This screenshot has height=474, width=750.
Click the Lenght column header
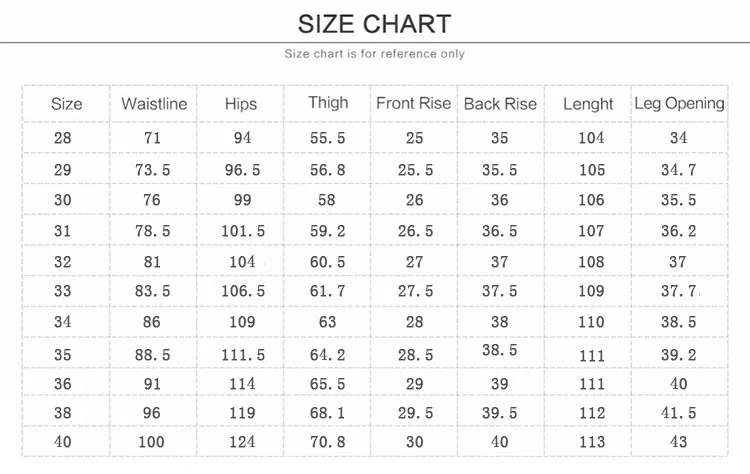pos(588,104)
